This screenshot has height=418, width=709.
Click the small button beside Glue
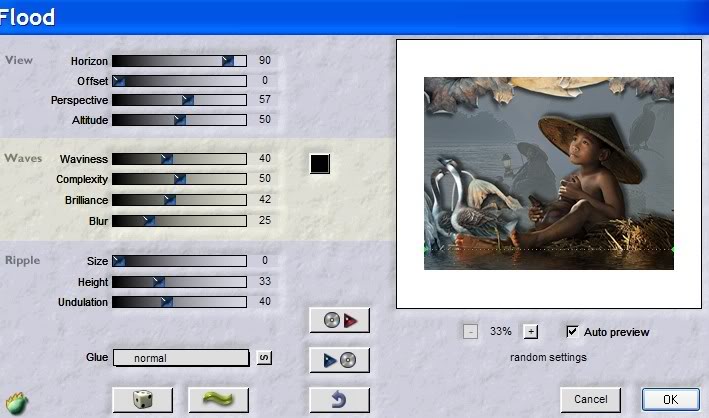264,358
